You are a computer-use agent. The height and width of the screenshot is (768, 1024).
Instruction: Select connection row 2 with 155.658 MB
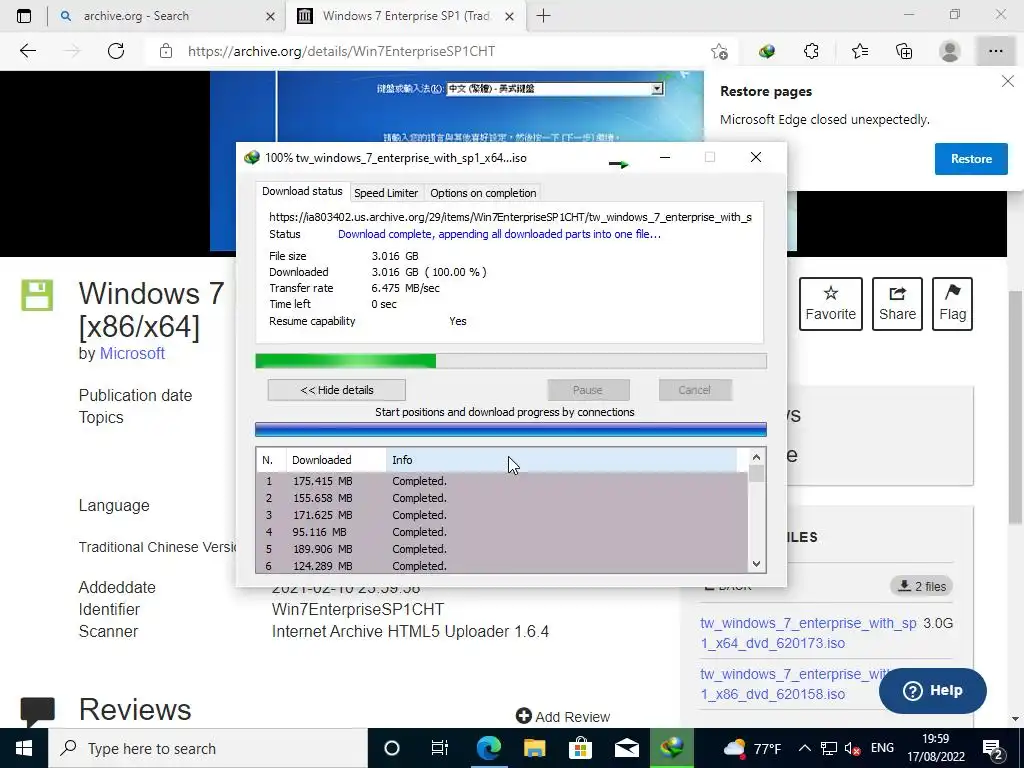pos(502,498)
